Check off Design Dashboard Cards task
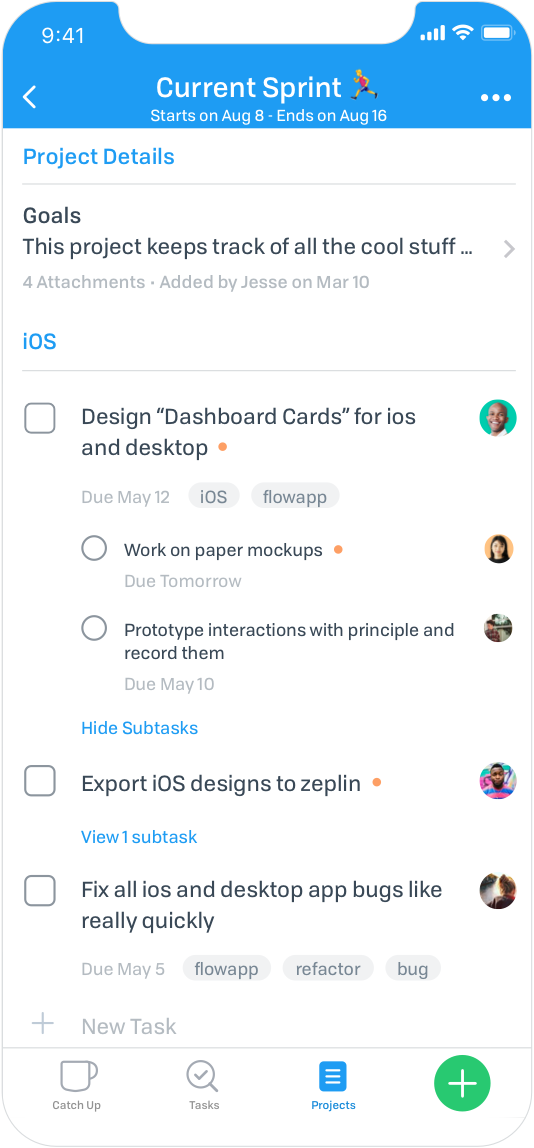The width and height of the screenshot is (534, 1148). 40,418
